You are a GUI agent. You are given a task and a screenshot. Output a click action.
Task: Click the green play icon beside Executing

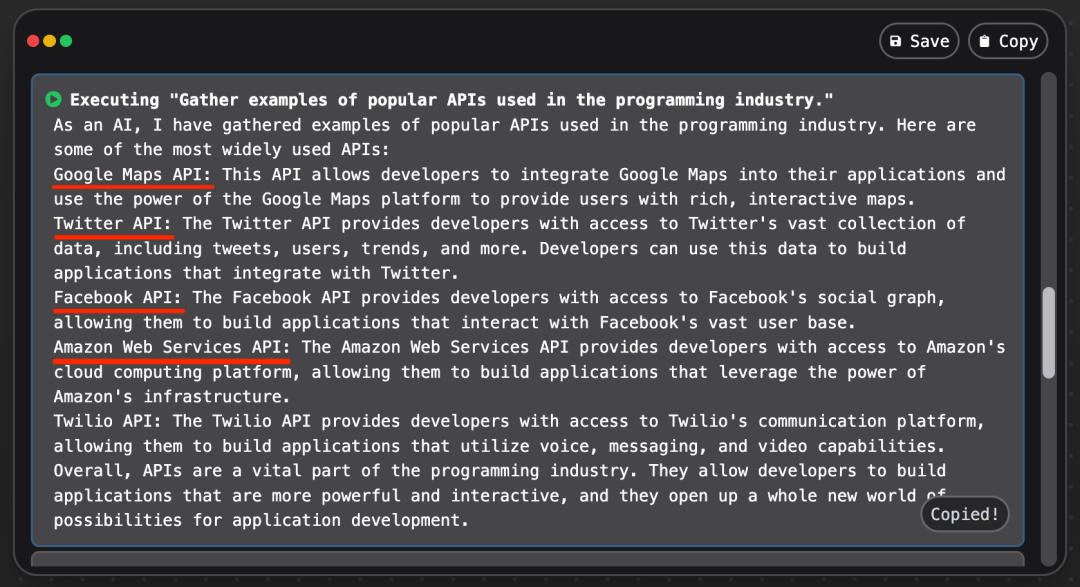[53, 99]
